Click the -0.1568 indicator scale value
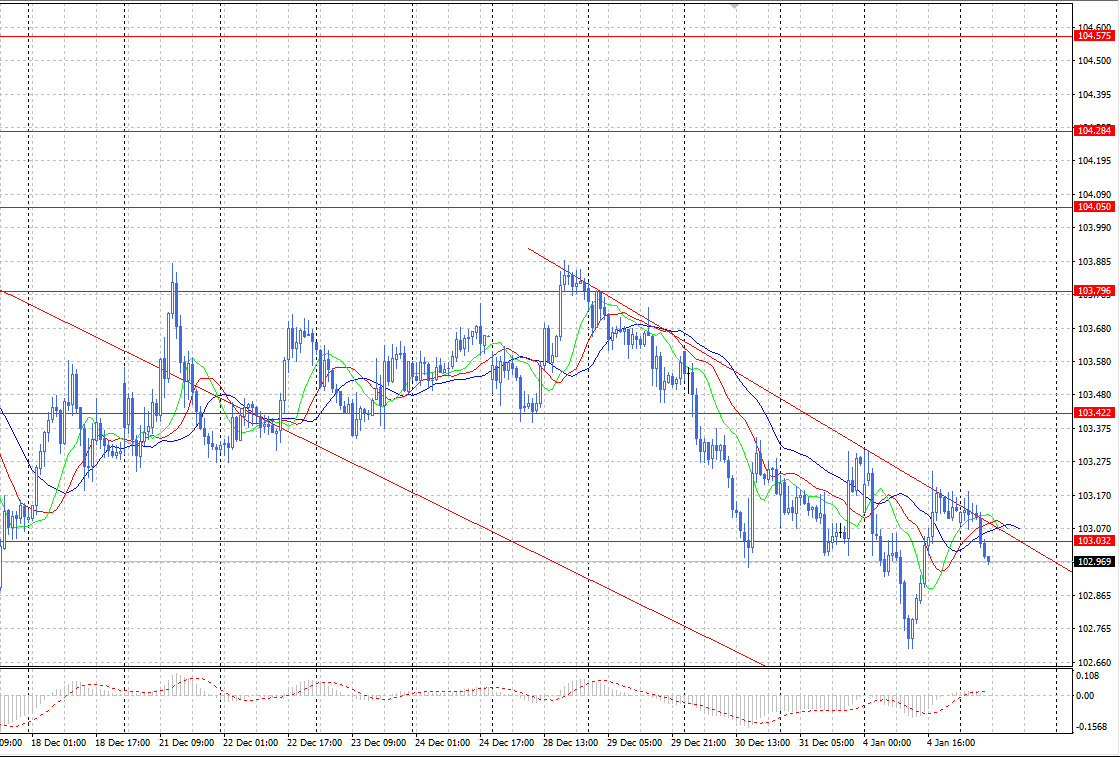The width and height of the screenshot is (1120, 757). [x=1091, y=727]
